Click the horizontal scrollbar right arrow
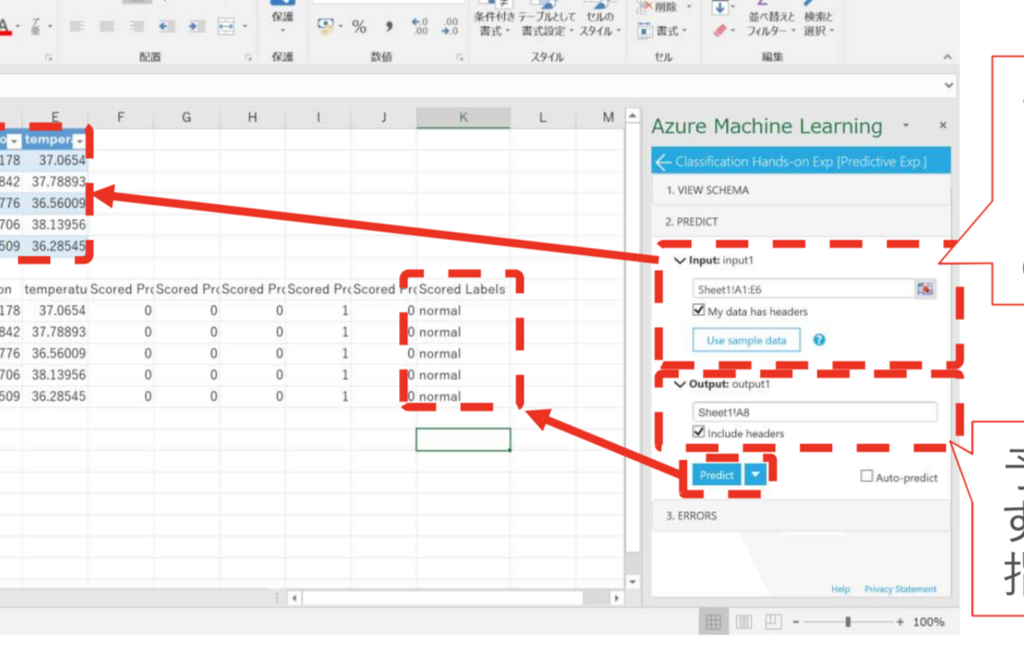The width and height of the screenshot is (1024, 659). (616, 598)
